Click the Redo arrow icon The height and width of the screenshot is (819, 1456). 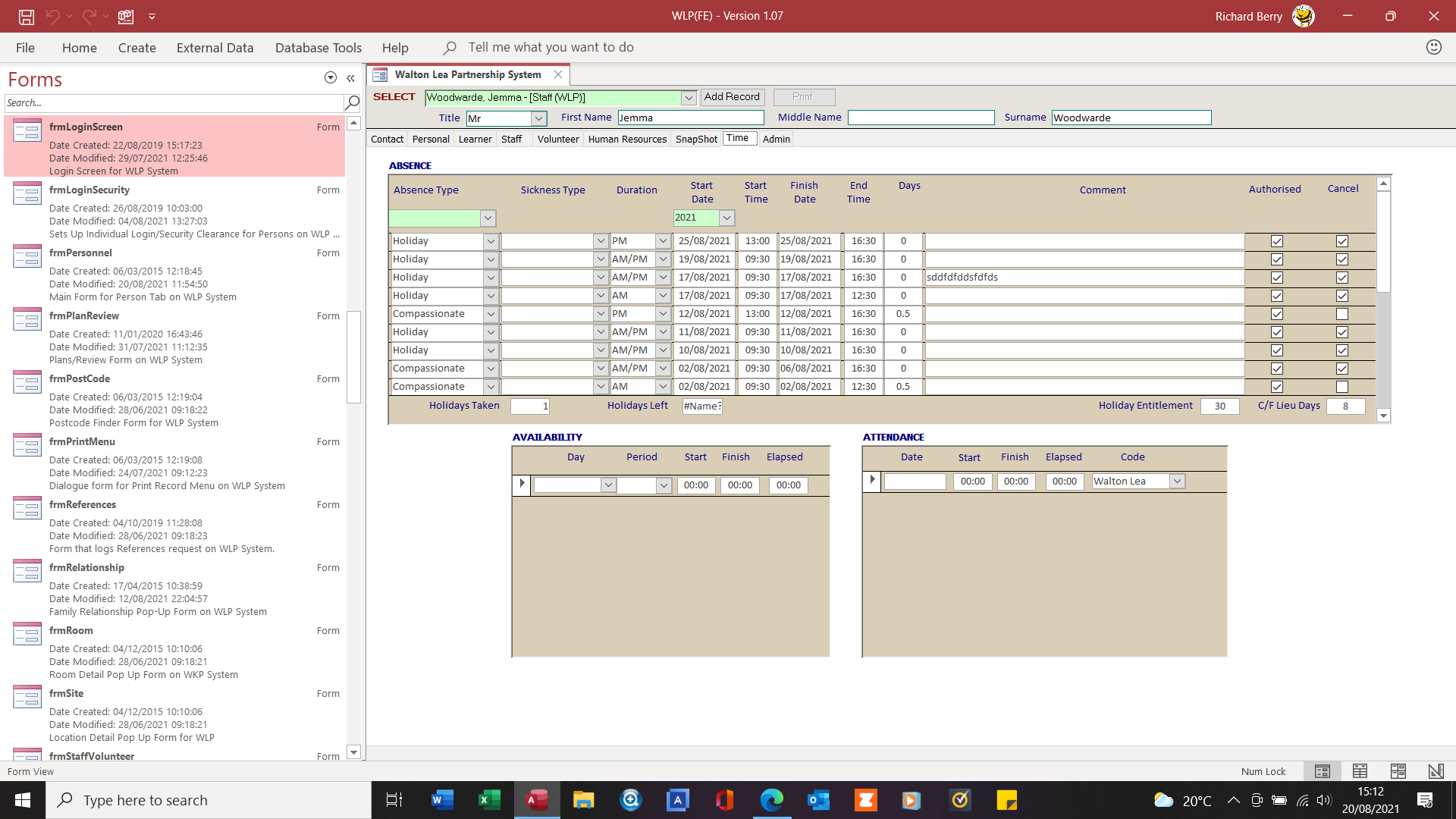(x=89, y=16)
